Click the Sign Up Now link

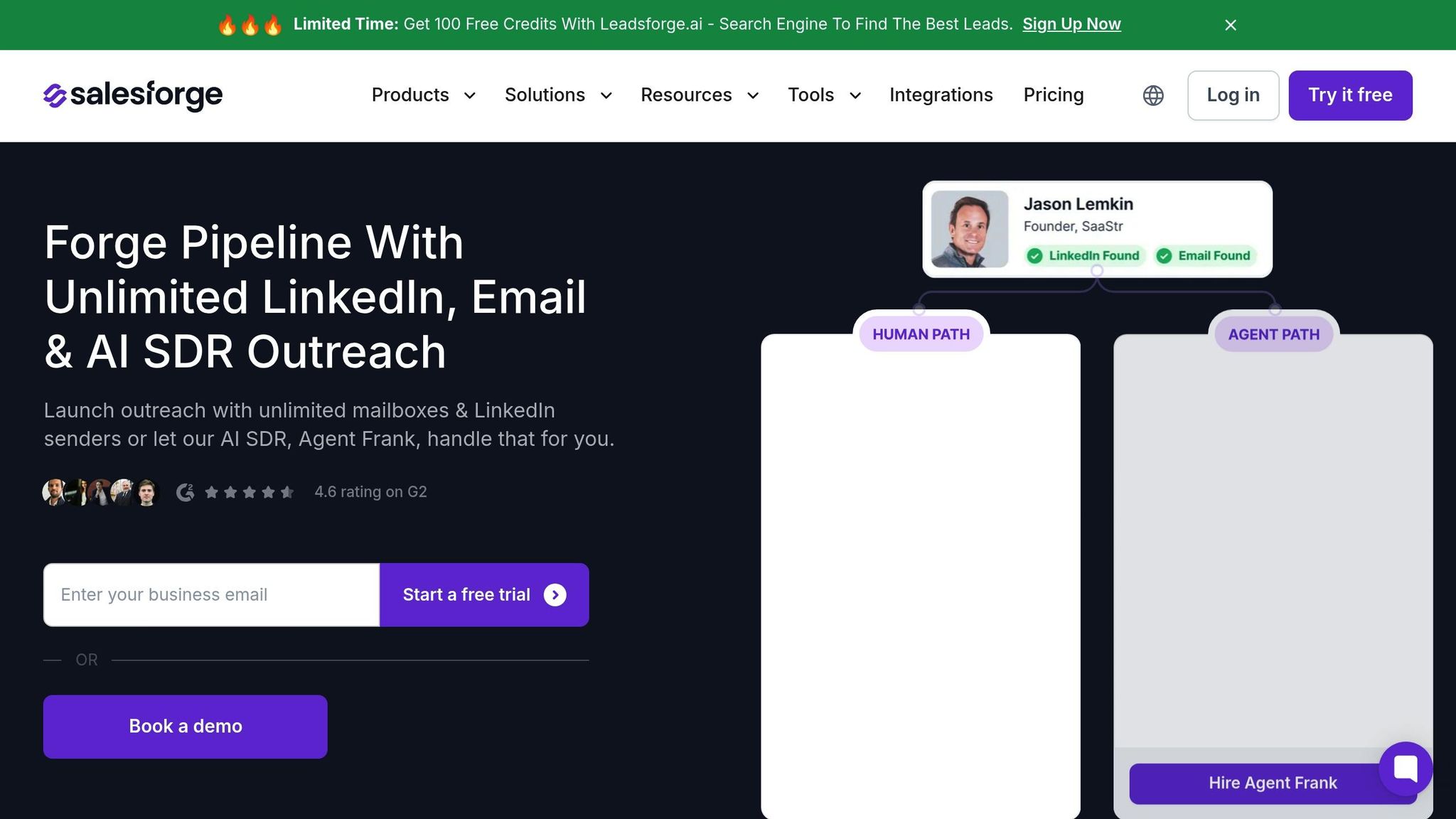1071,24
